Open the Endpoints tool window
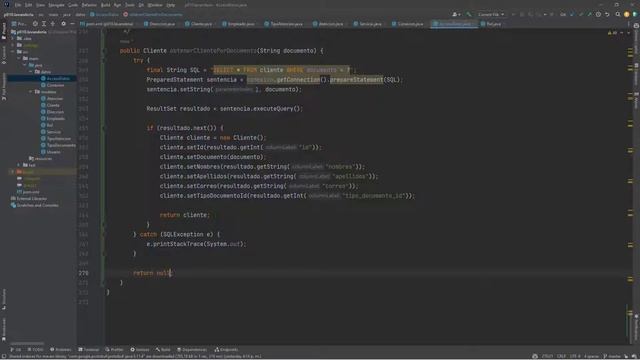 [226, 349]
